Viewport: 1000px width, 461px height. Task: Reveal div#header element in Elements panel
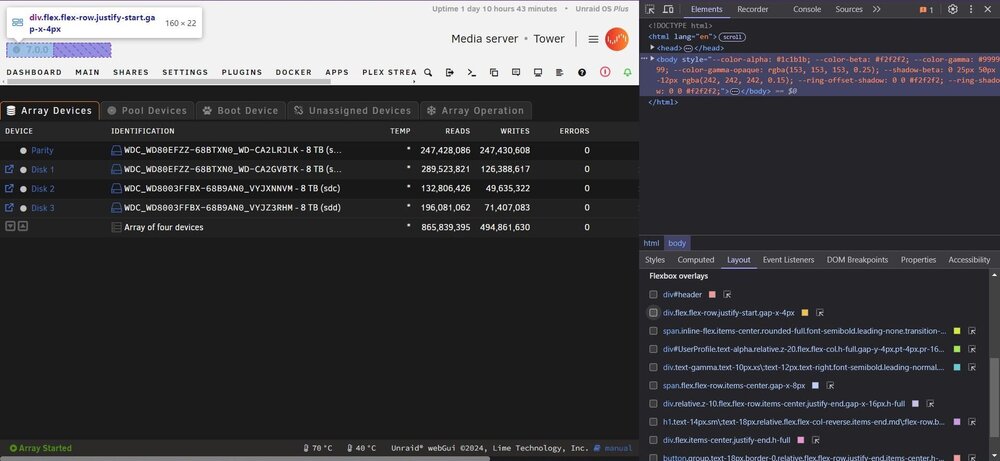727,295
